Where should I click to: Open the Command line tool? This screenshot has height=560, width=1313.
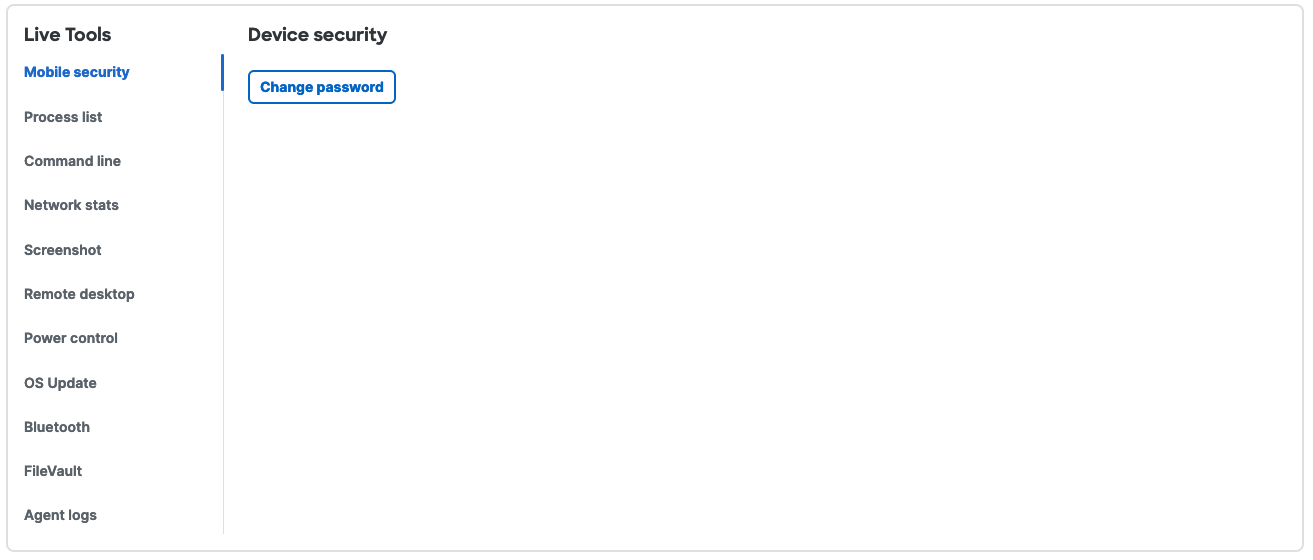72,161
